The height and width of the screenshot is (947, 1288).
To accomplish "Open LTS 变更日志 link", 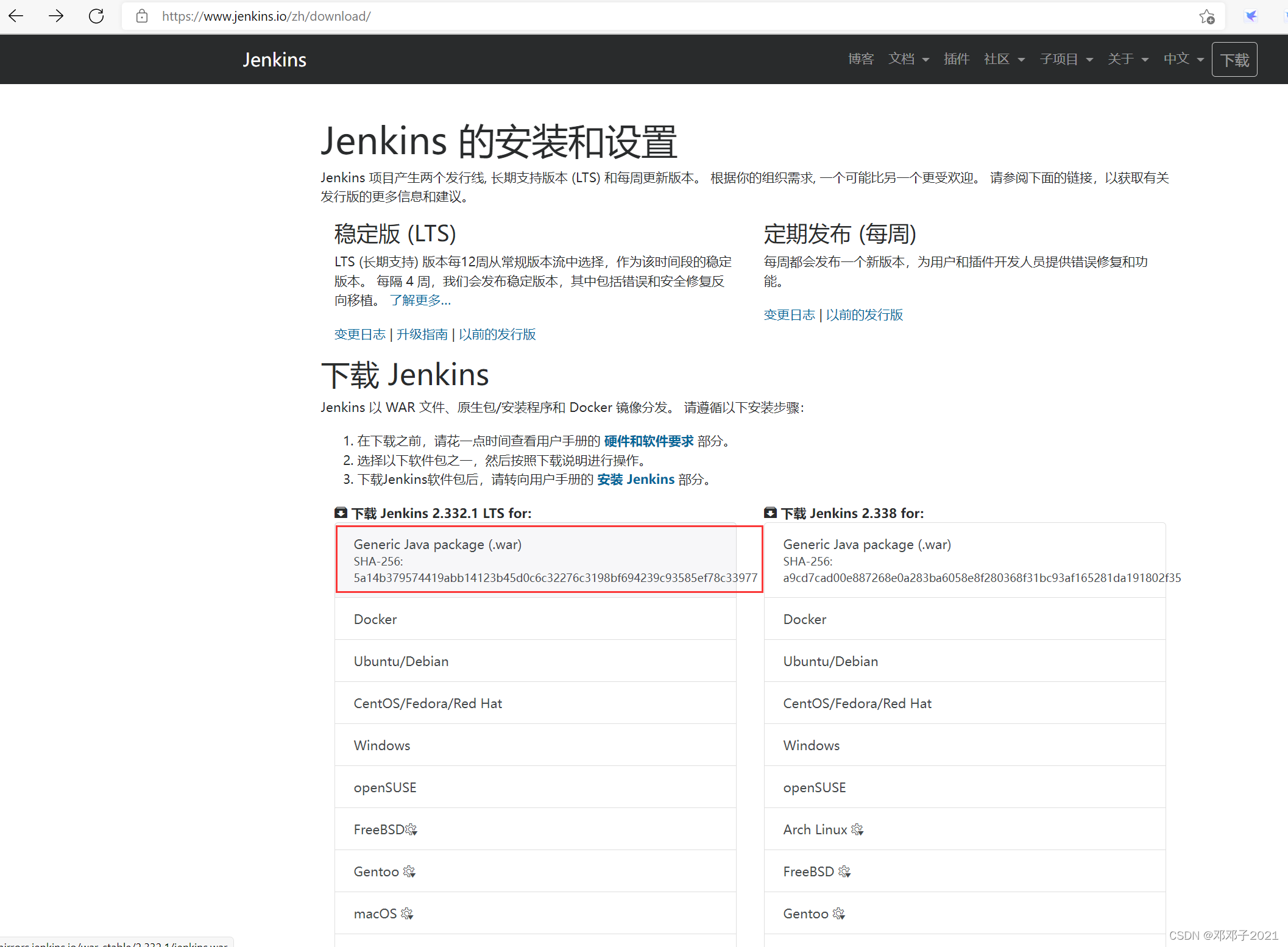I will (360, 334).
